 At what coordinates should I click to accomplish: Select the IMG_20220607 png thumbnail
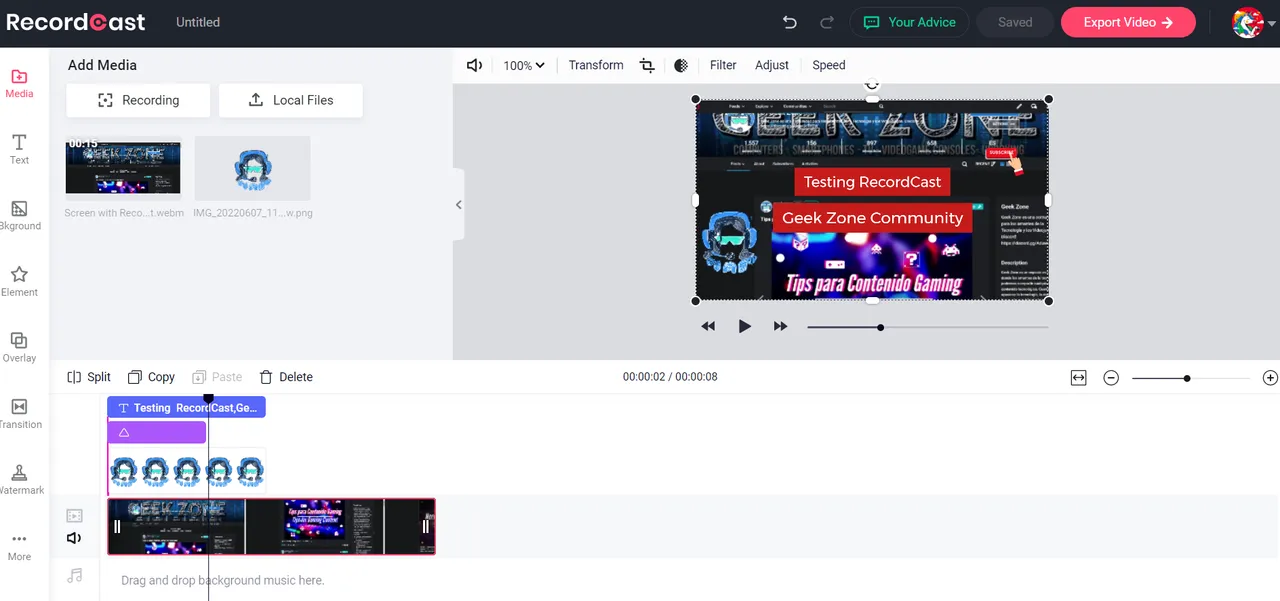click(253, 168)
